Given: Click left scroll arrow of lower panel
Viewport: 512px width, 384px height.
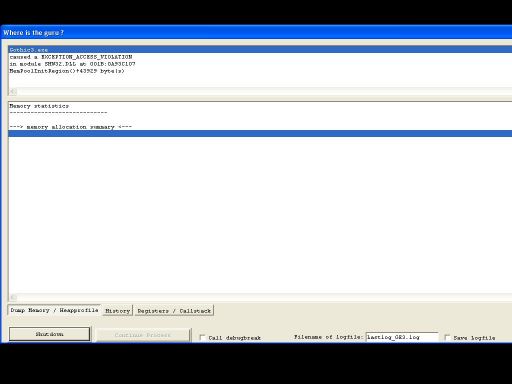Looking at the screenshot, I should coord(13,297).
